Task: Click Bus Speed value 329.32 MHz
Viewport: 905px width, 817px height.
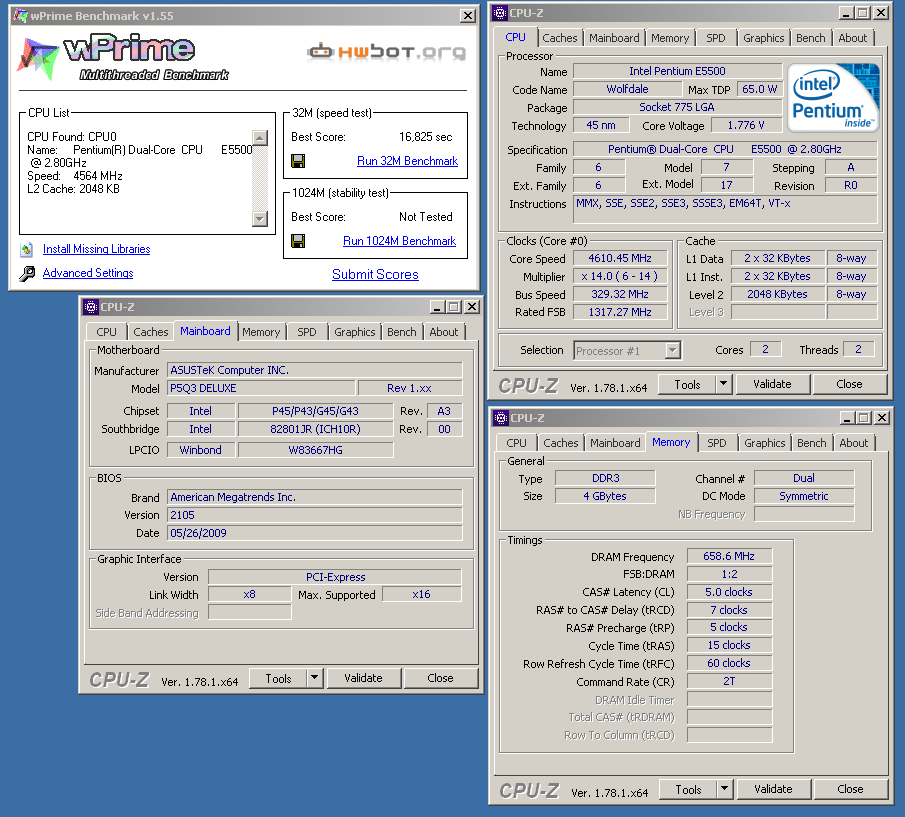Action: pyautogui.click(x=620, y=294)
